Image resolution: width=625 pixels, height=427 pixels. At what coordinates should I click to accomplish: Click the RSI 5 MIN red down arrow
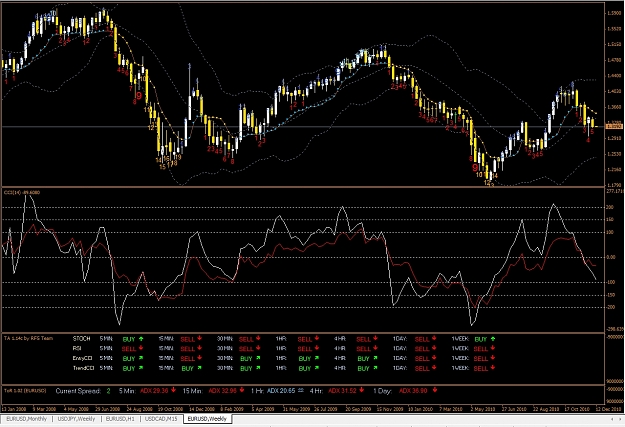pyautogui.click(x=141, y=348)
